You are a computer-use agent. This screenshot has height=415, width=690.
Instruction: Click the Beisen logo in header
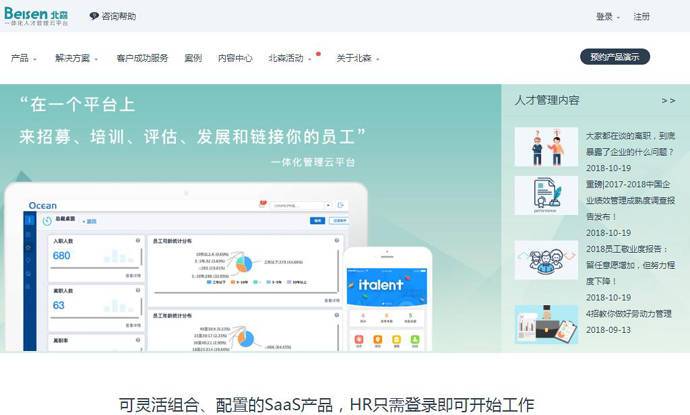[37, 16]
